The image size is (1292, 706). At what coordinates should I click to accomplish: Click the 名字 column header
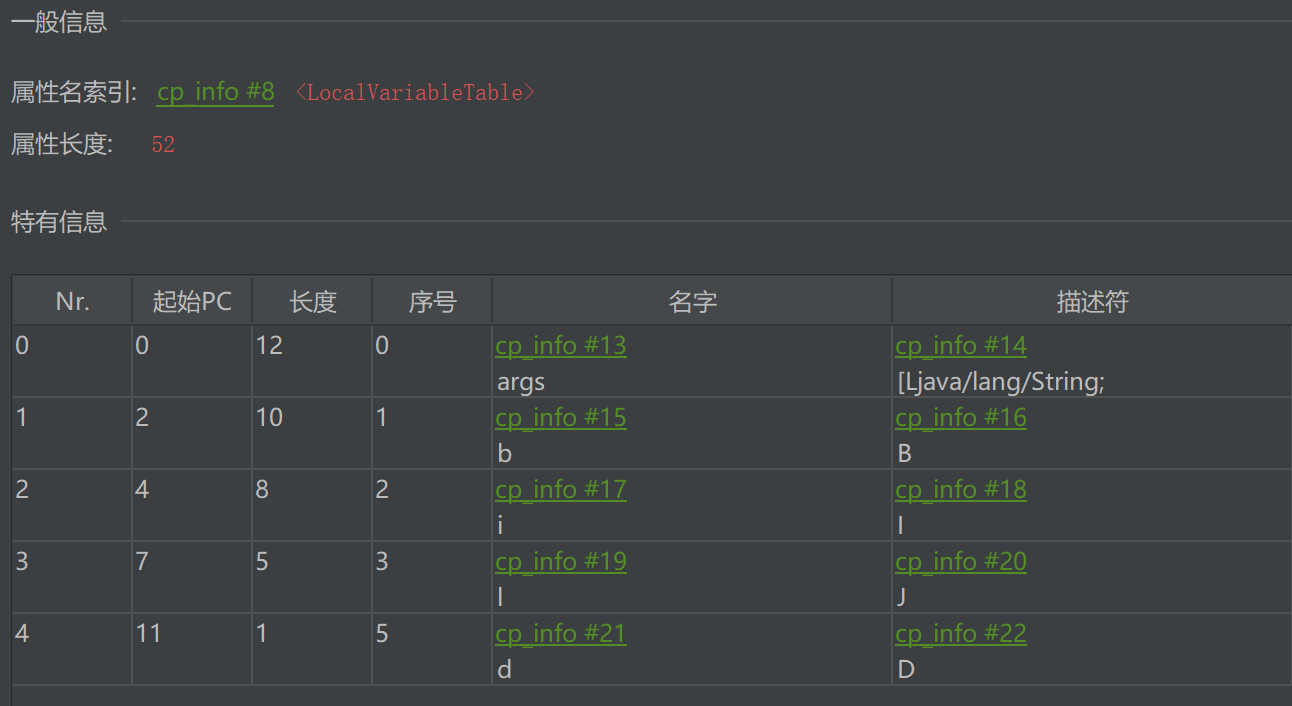pos(692,301)
